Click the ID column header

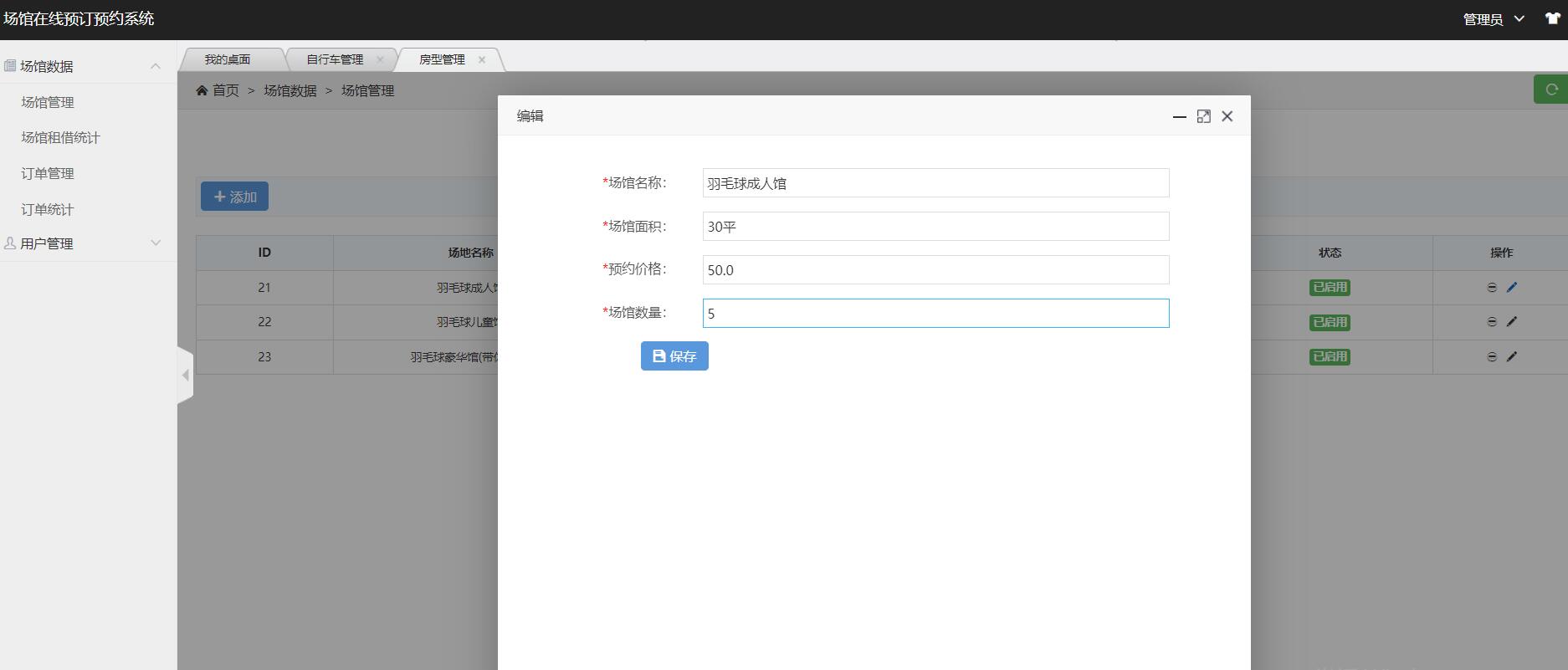click(x=264, y=253)
